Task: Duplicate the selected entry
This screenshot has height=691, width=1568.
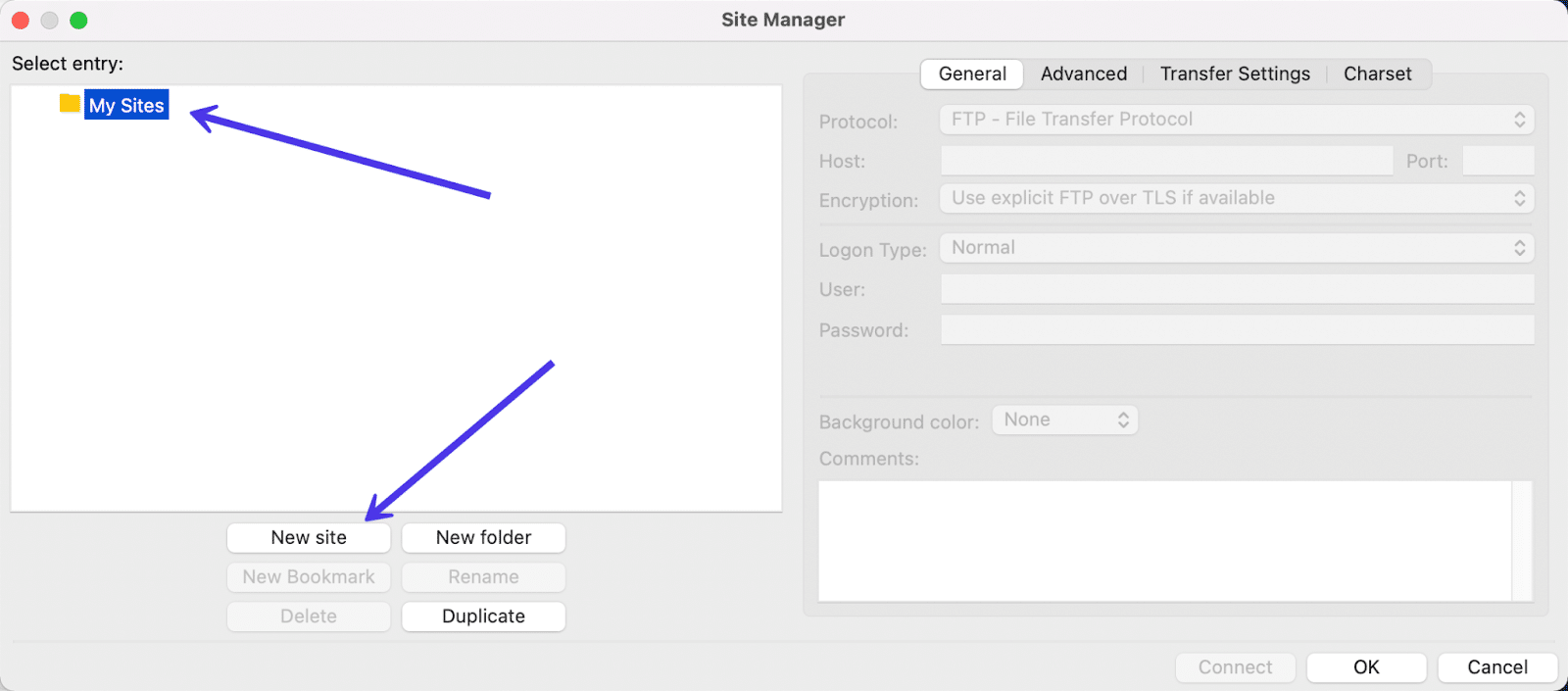Action: pyautogui.click(x=483, y=616)
